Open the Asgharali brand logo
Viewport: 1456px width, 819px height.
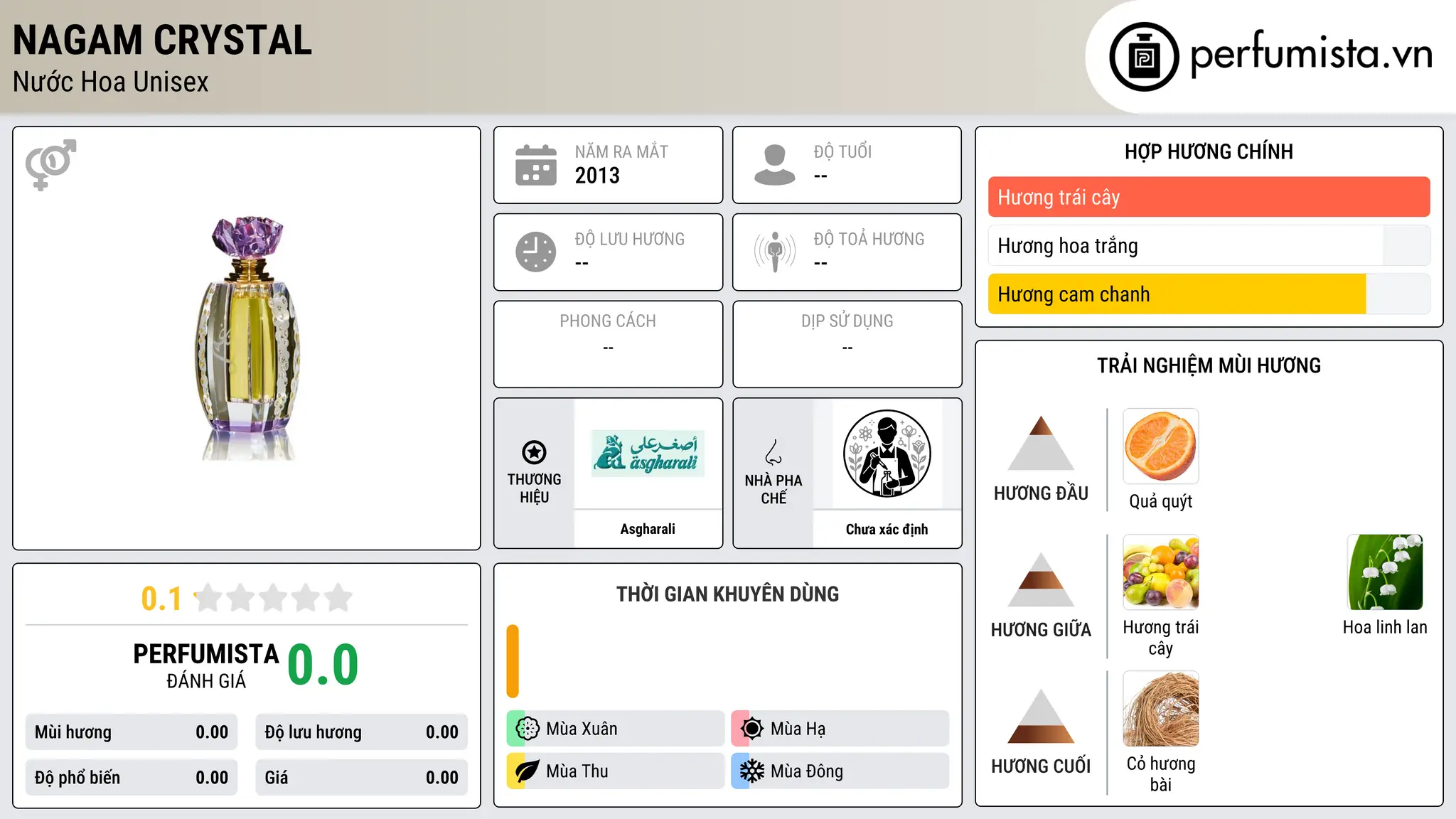[x=648, y=454]
